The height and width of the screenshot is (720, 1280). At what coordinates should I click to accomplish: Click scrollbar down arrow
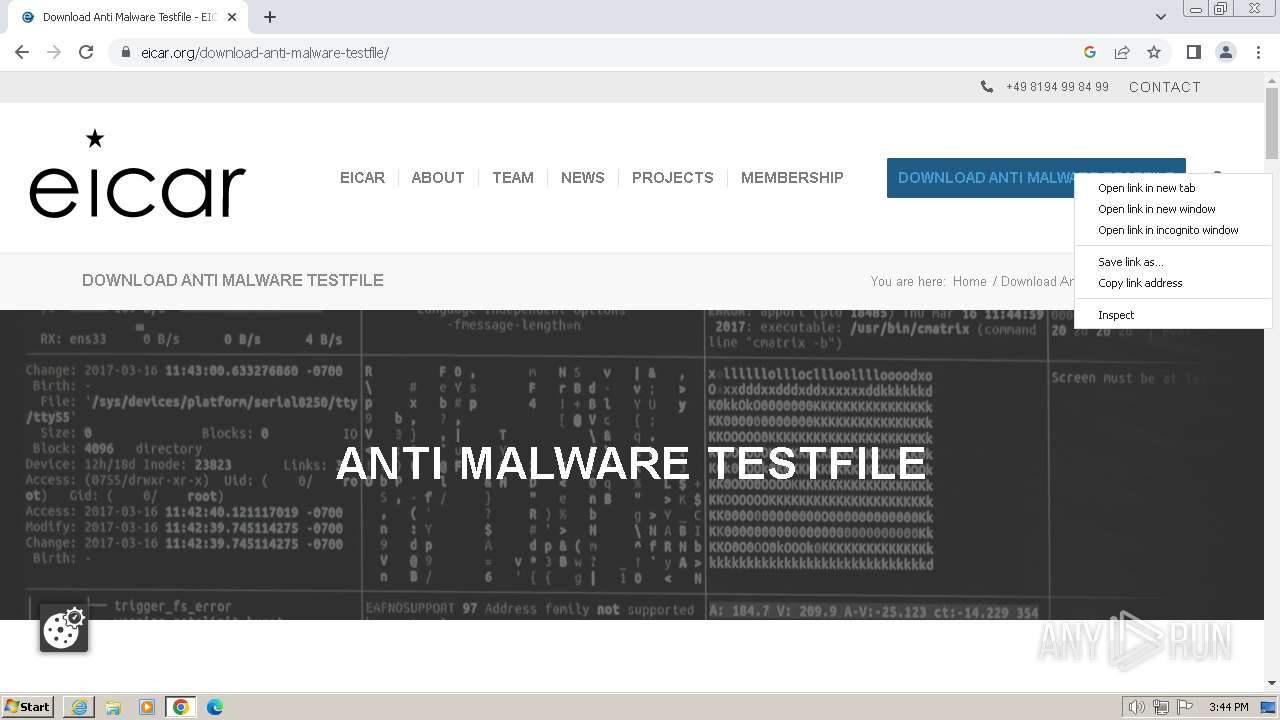(1272, 683)
